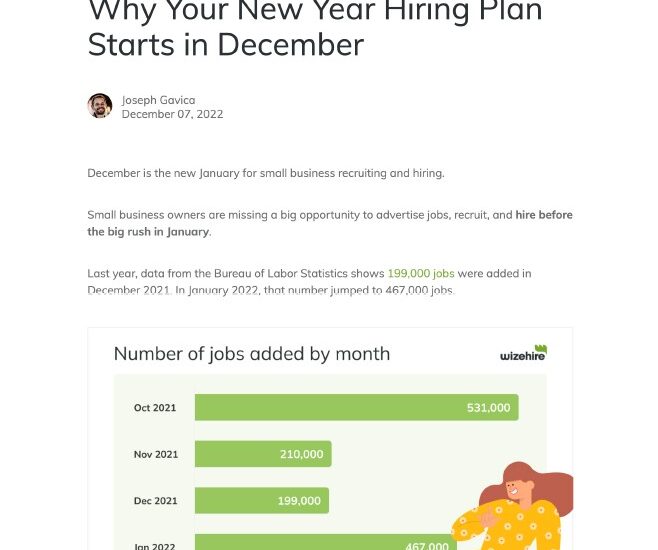Select the Nov 2021 green bar
658x550 pixels.
263,454
